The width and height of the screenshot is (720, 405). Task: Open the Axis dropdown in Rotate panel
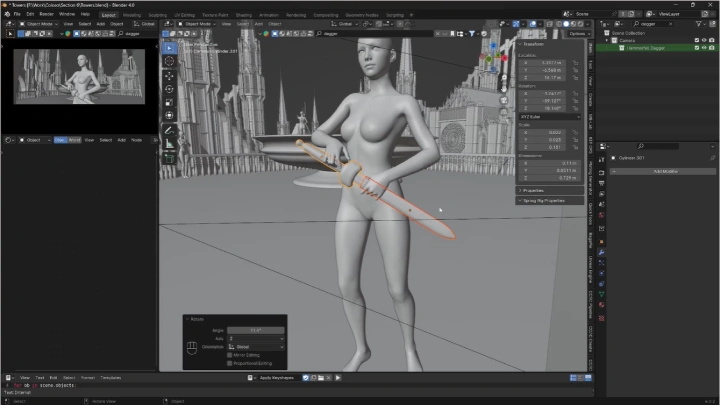(x=256, y=338)
